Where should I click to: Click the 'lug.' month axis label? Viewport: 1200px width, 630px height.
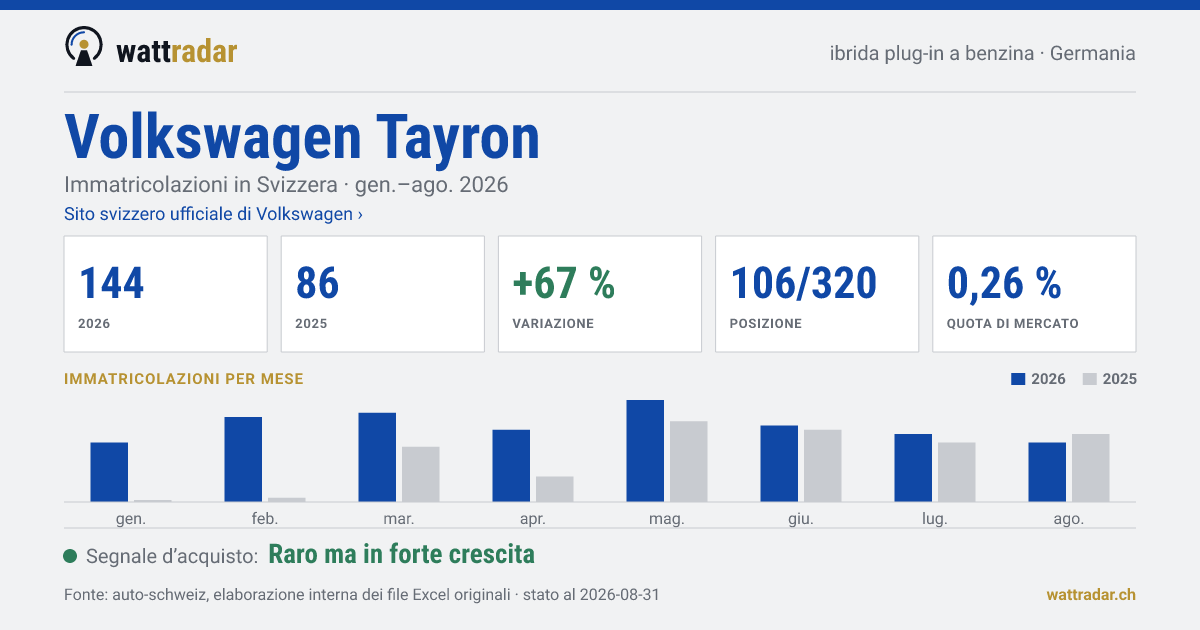[x=935, y=519]
